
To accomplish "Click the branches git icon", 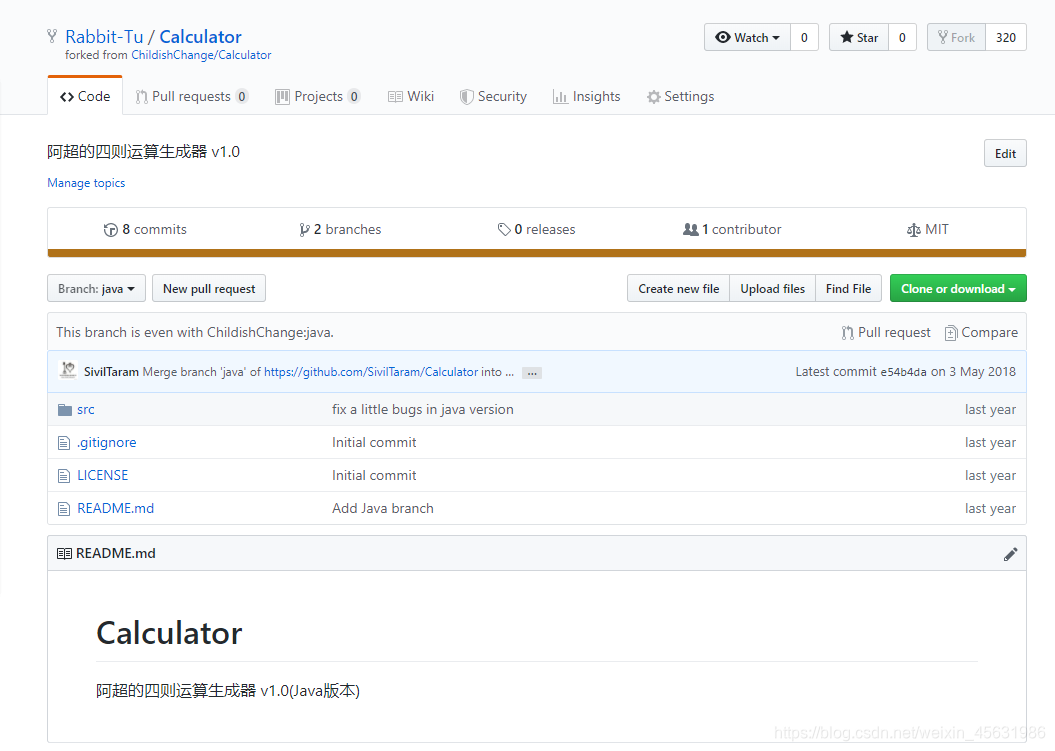I will click(x=304, y=230).
